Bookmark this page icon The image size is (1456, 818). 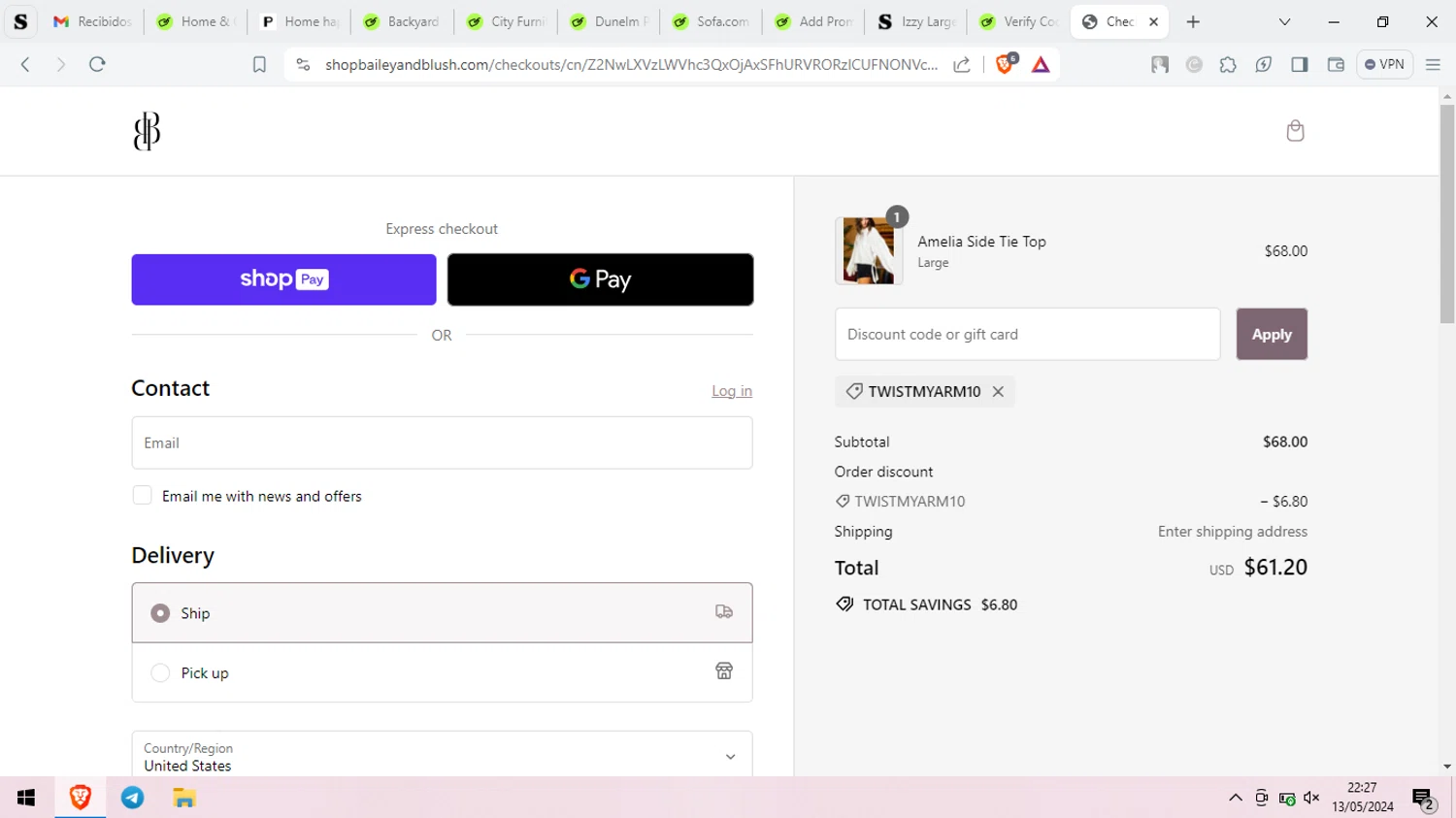click(x=259, y=64)
